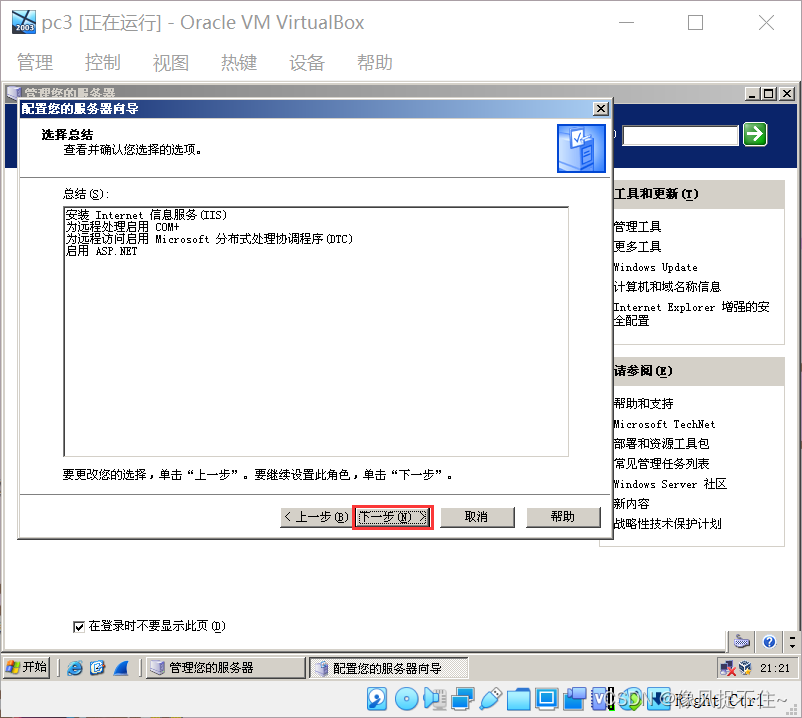This screenshot has height=718, width=802.
Task: Open 计算机和域名称信息 link
Action: pyautogui.click(x=667, y=287)
